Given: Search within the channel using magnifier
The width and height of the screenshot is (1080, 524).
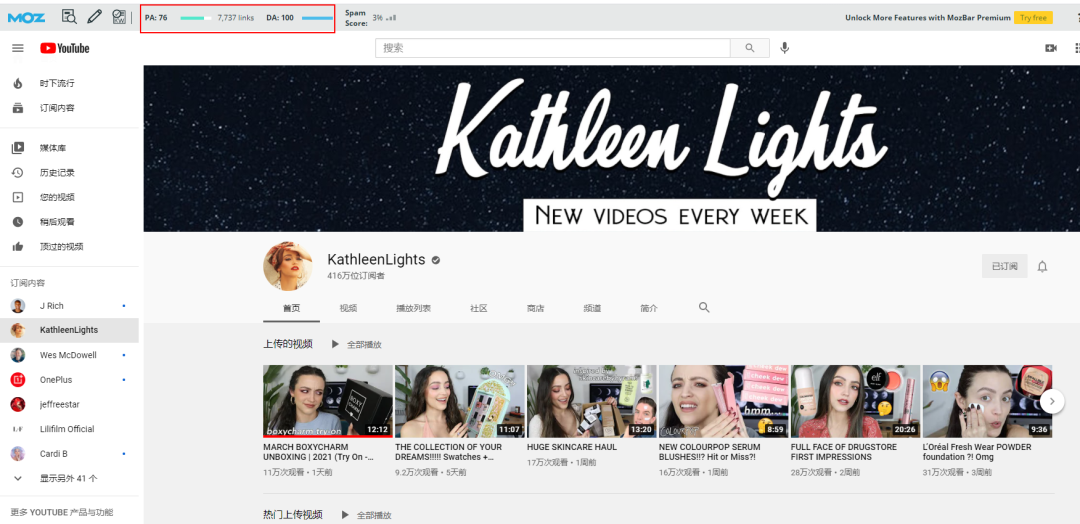Looking at the screenshot, I should pos(704,308).
